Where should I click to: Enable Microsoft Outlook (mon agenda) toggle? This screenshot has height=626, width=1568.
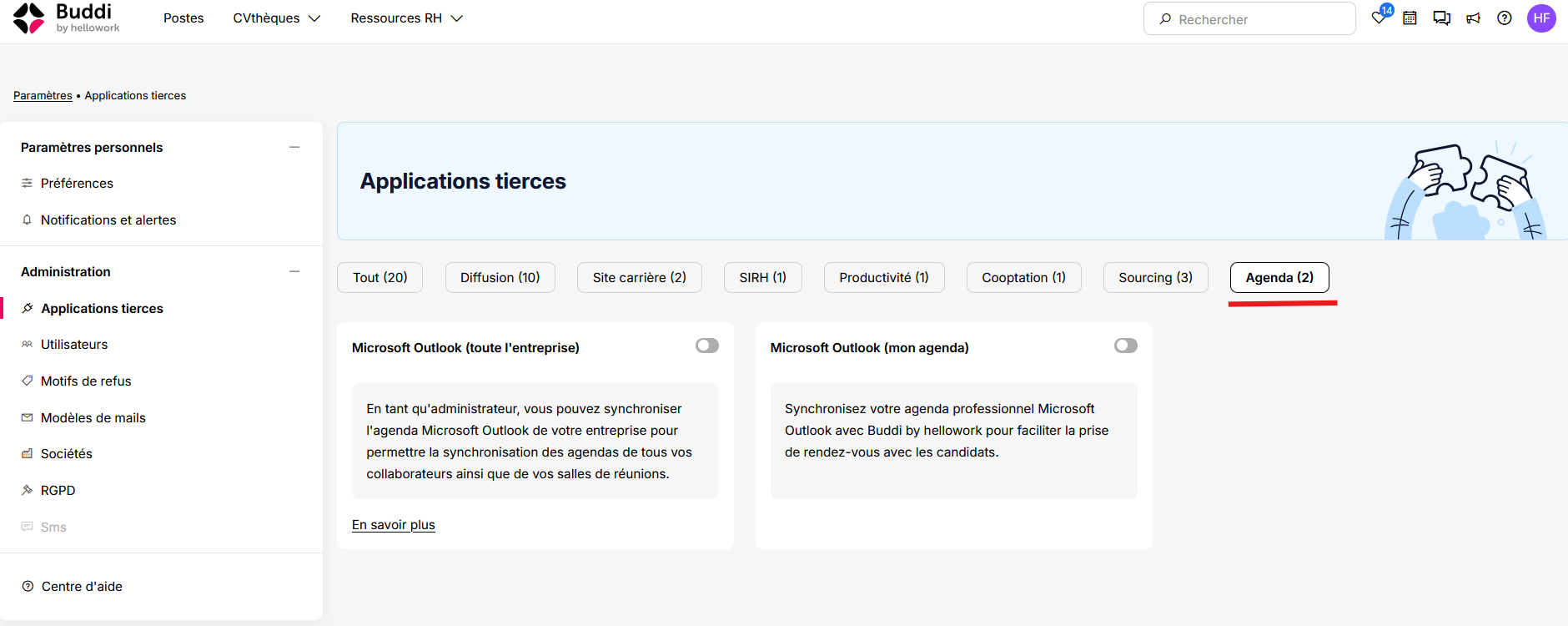[x=1126, y=346]
